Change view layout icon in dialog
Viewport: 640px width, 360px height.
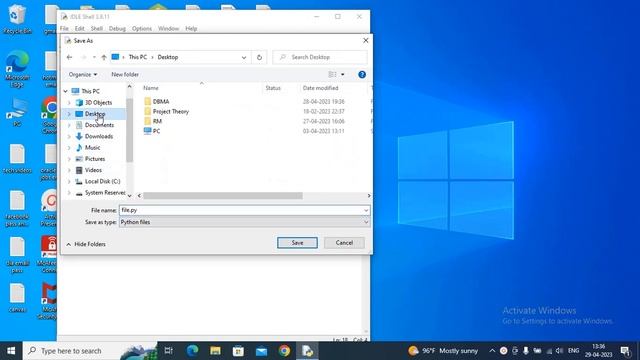[333, 75]
